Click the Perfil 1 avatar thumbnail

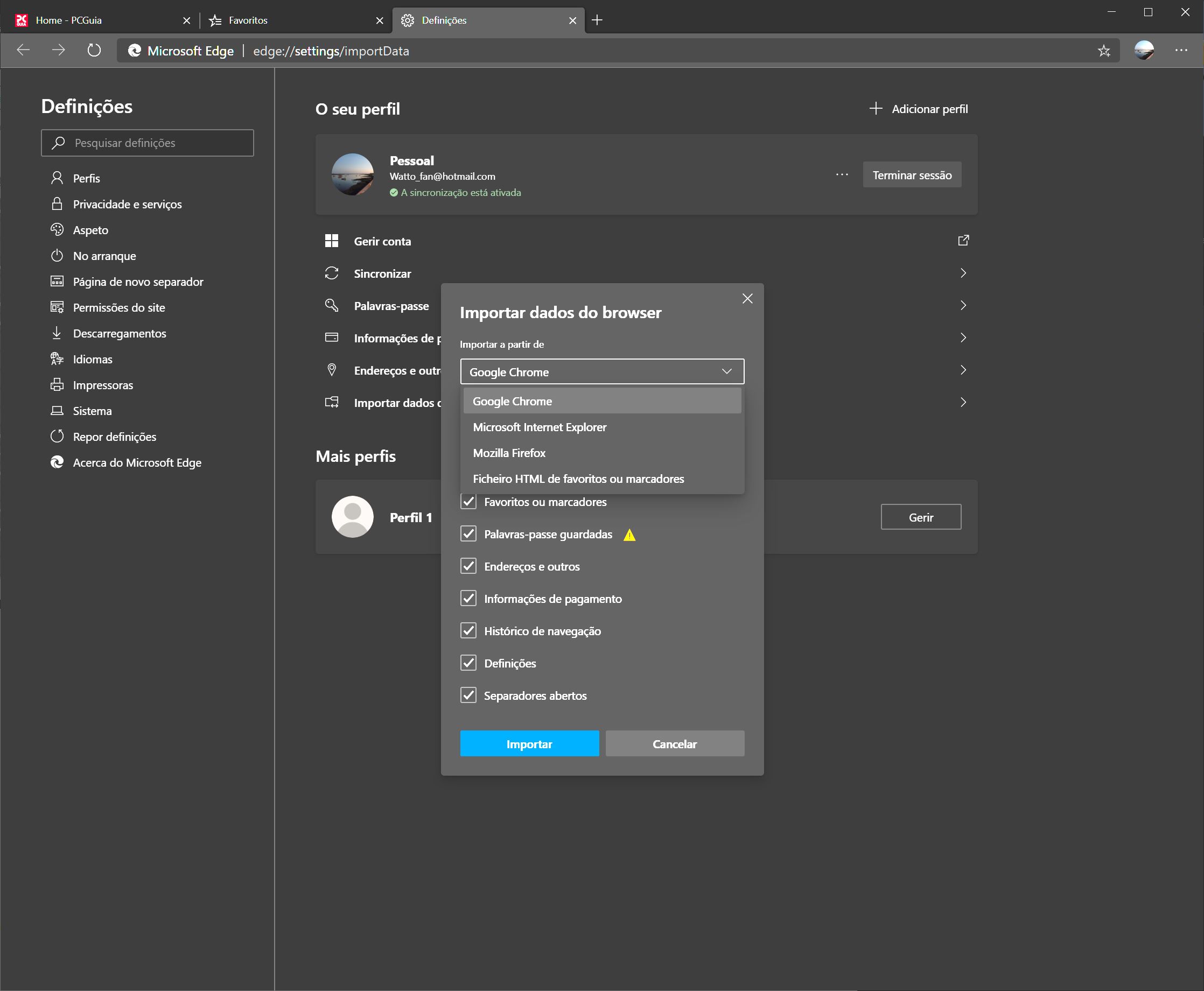(352, 517)
